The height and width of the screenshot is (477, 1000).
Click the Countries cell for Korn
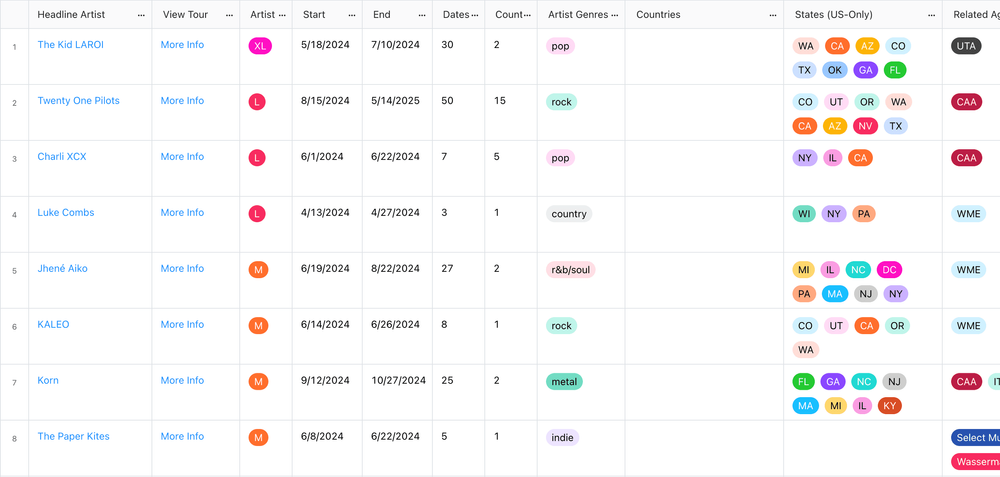click(x=704, y=392)
